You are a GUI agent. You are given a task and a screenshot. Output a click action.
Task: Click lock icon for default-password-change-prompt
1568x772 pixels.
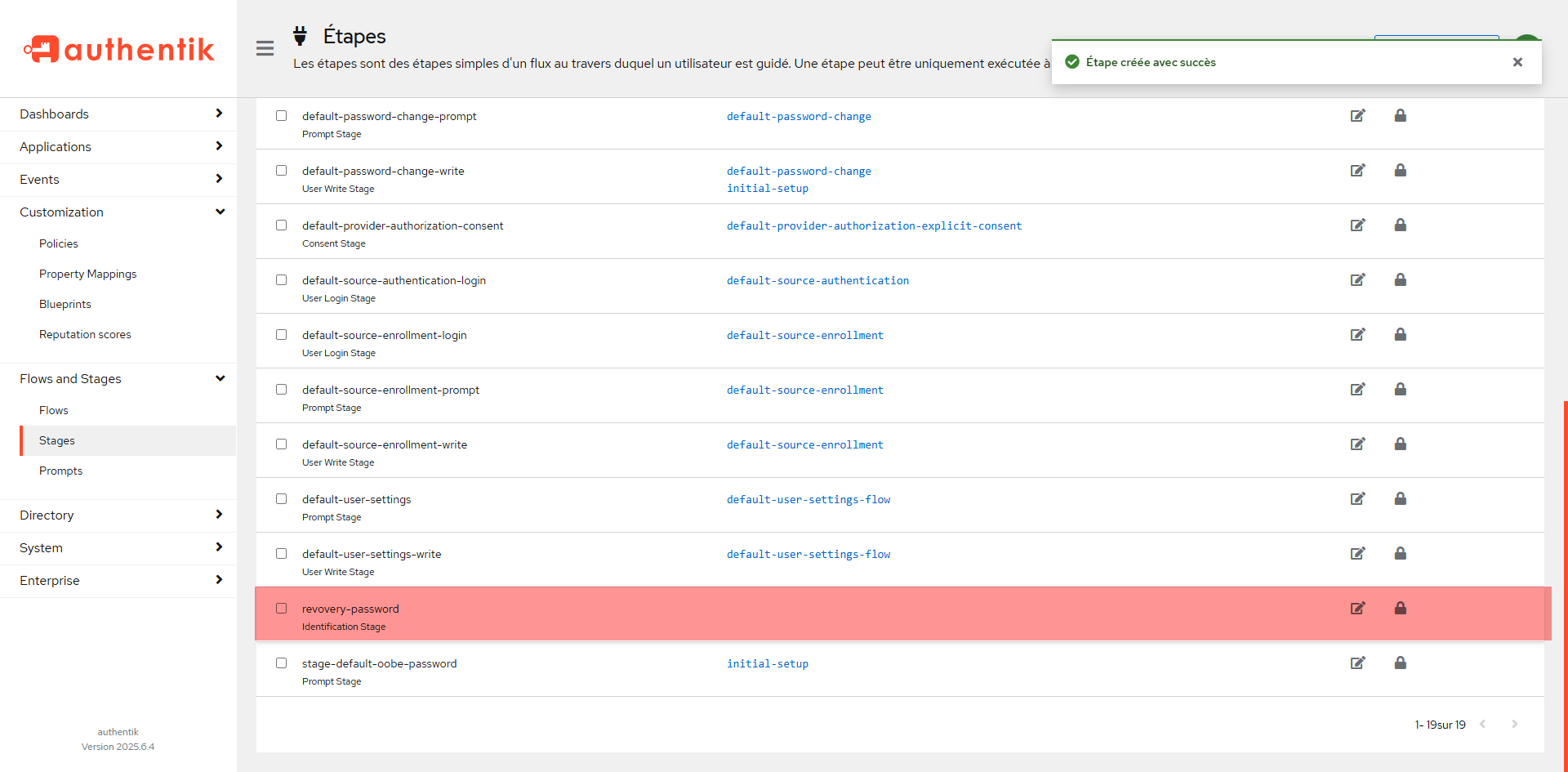pos(1400,115)
